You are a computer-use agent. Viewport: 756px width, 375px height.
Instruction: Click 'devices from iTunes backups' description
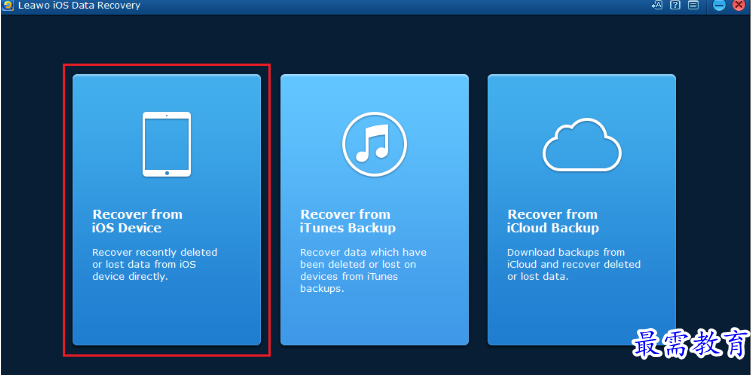[x=349, y=282]
